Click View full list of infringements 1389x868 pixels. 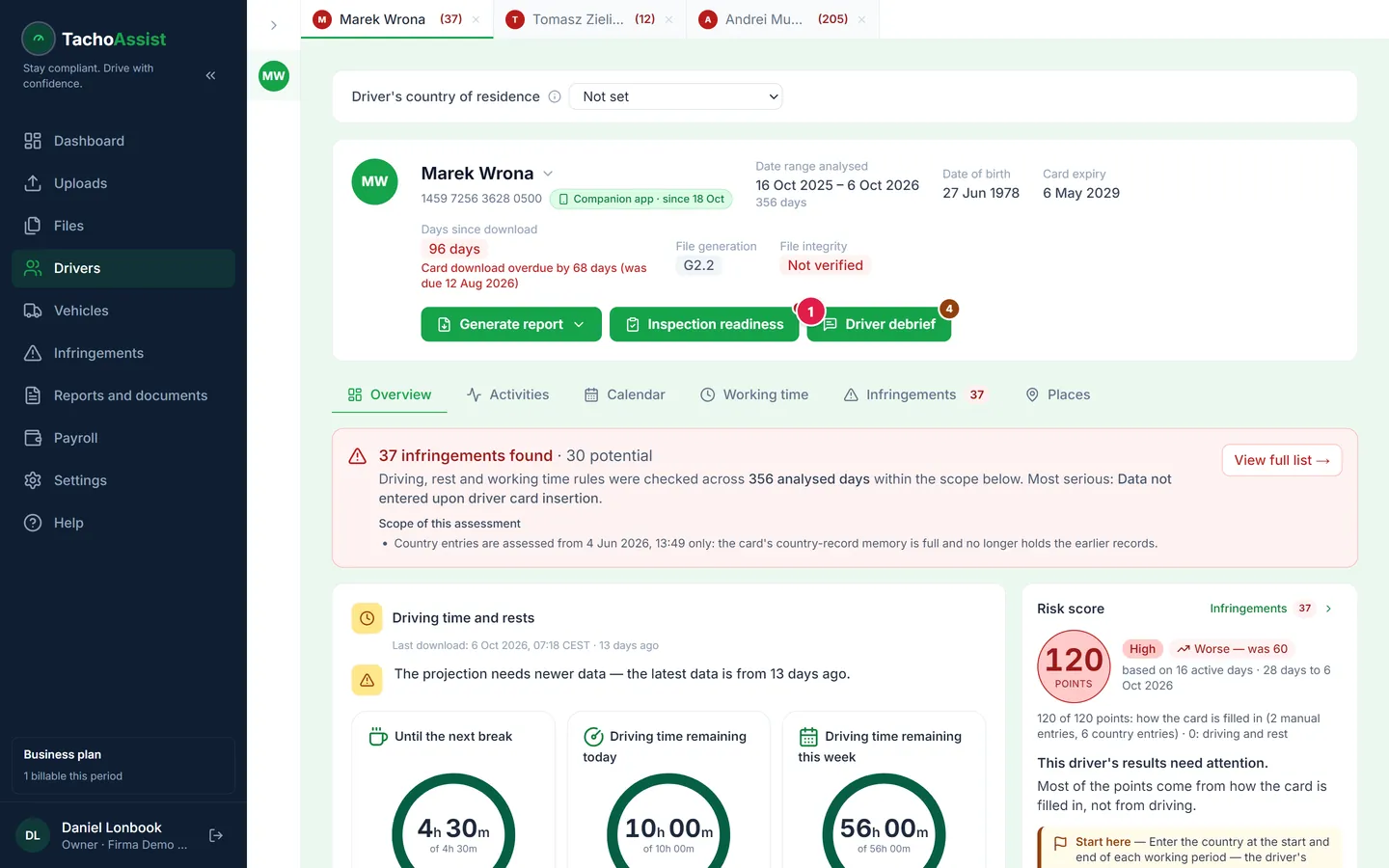1282,460
